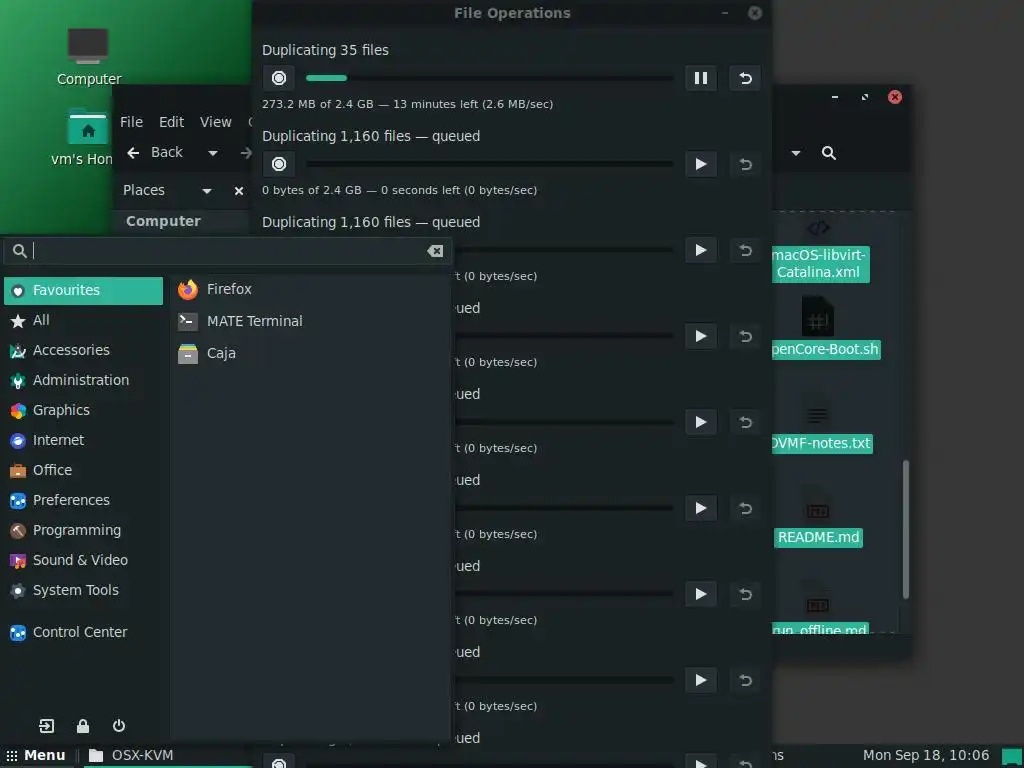Viewport: 1024px width, 768px height.
Task: Resume the first queued Duplicating 1,160 files operation
Action: (x=701, y=165)
